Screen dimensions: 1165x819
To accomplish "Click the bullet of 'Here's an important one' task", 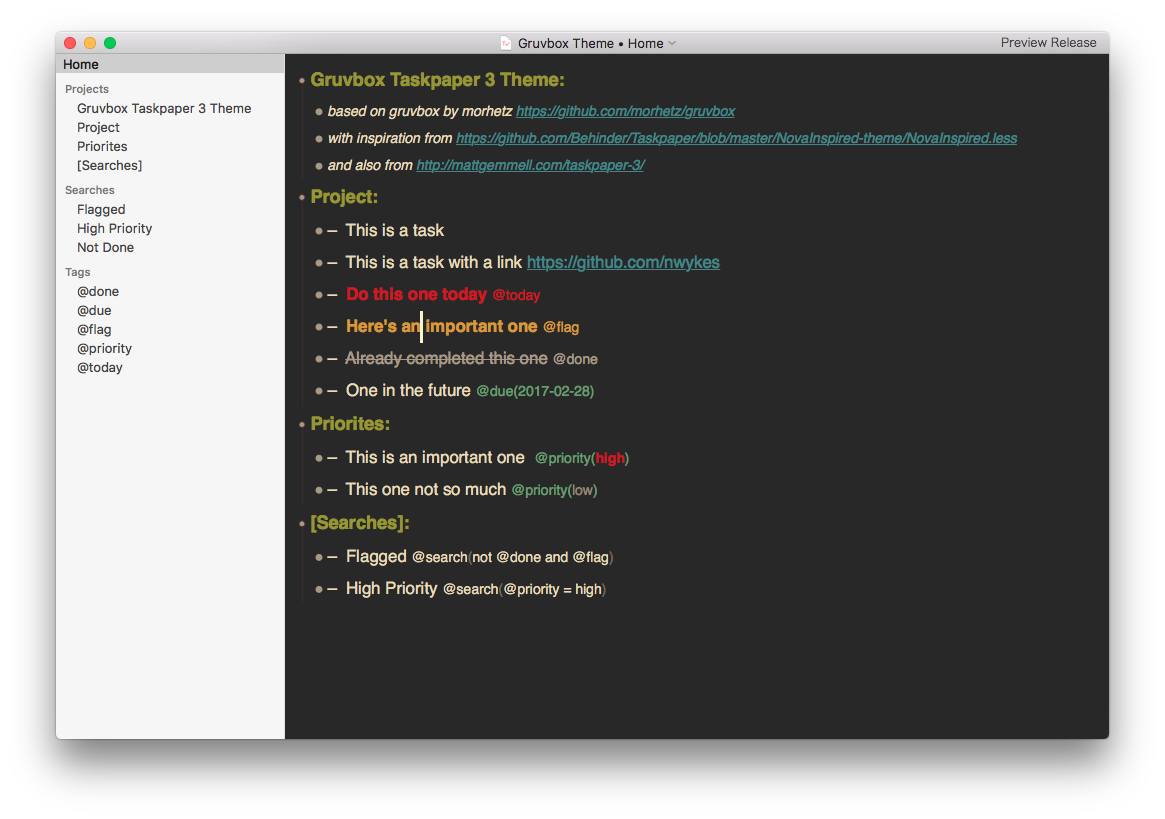I will coord(319,327).
